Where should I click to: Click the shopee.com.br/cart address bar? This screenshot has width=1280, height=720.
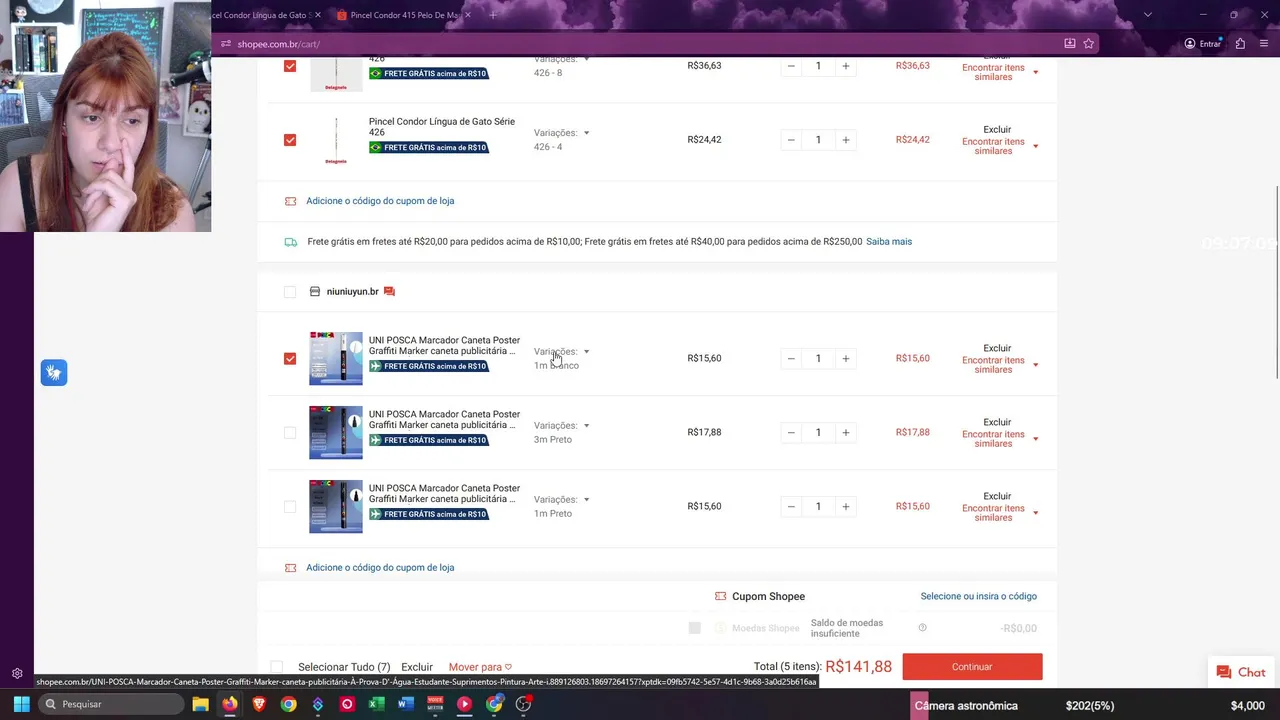[x=640, y=44]
